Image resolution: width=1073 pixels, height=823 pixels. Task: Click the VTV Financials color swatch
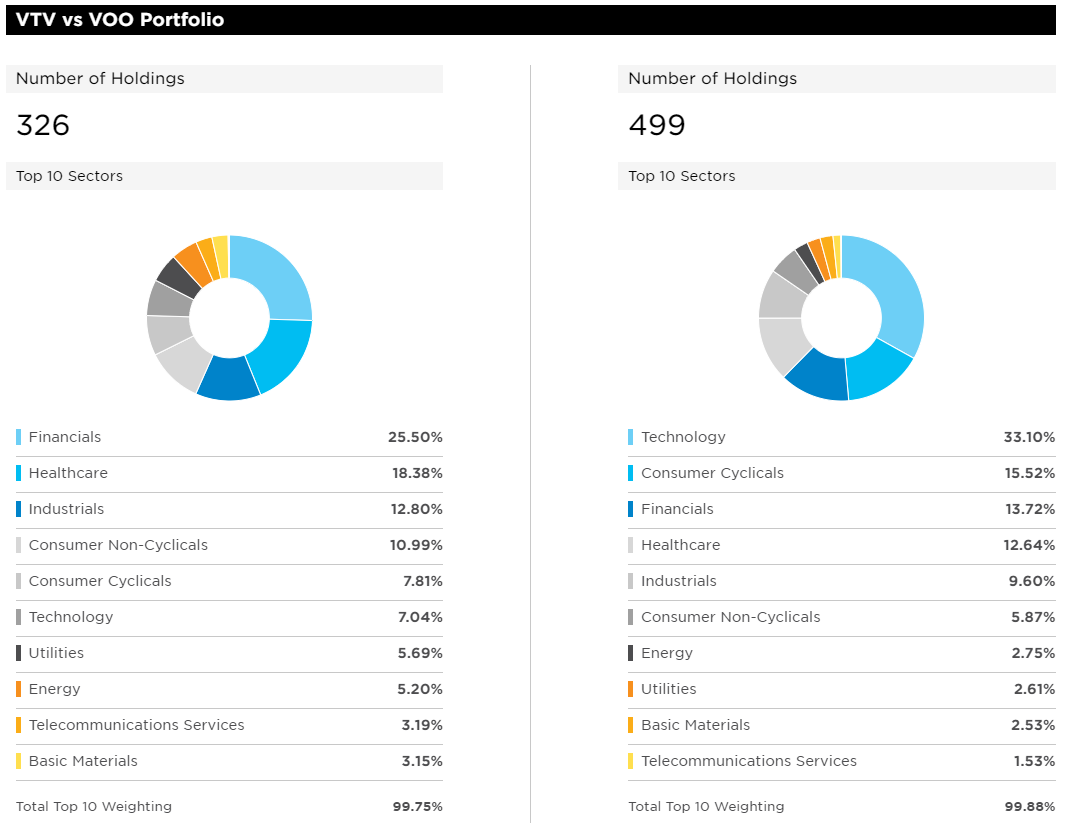click(18, 437)
